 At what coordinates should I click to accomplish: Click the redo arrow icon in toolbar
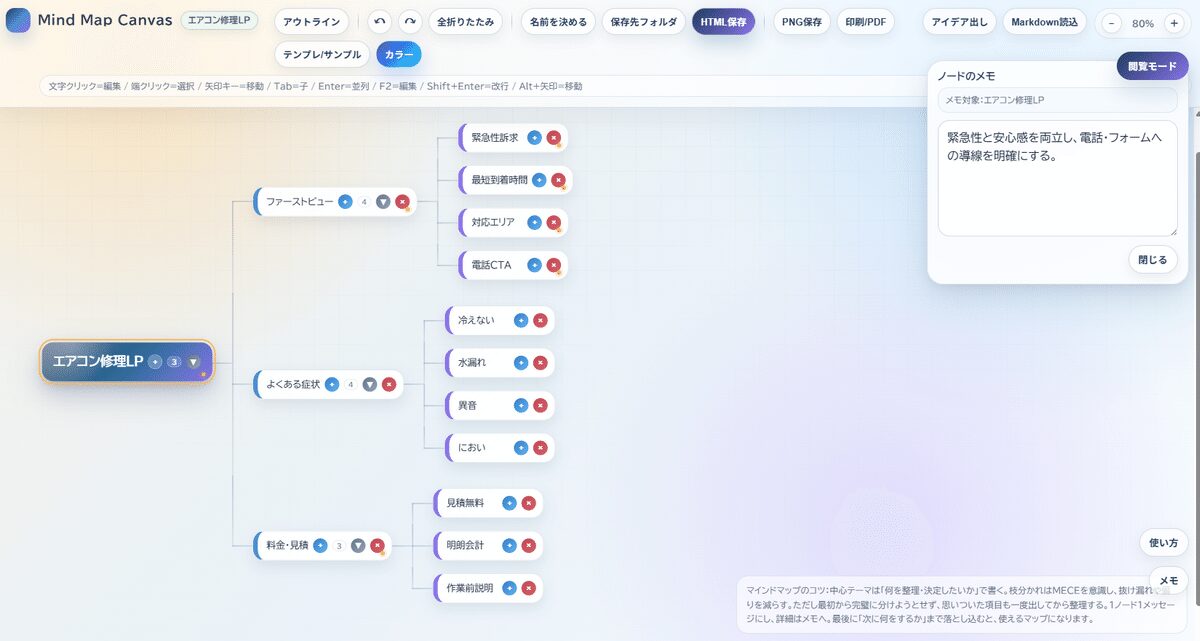click(x=410, y=22)
